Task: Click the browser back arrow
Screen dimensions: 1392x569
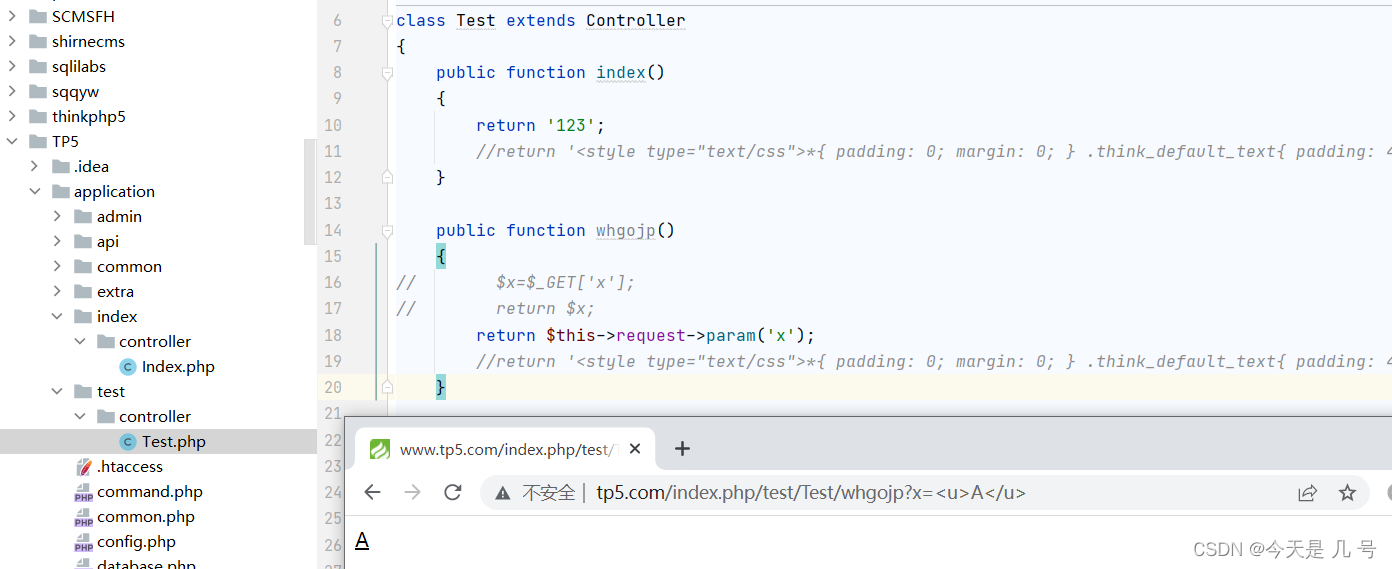Action: [x=373, y=492]
